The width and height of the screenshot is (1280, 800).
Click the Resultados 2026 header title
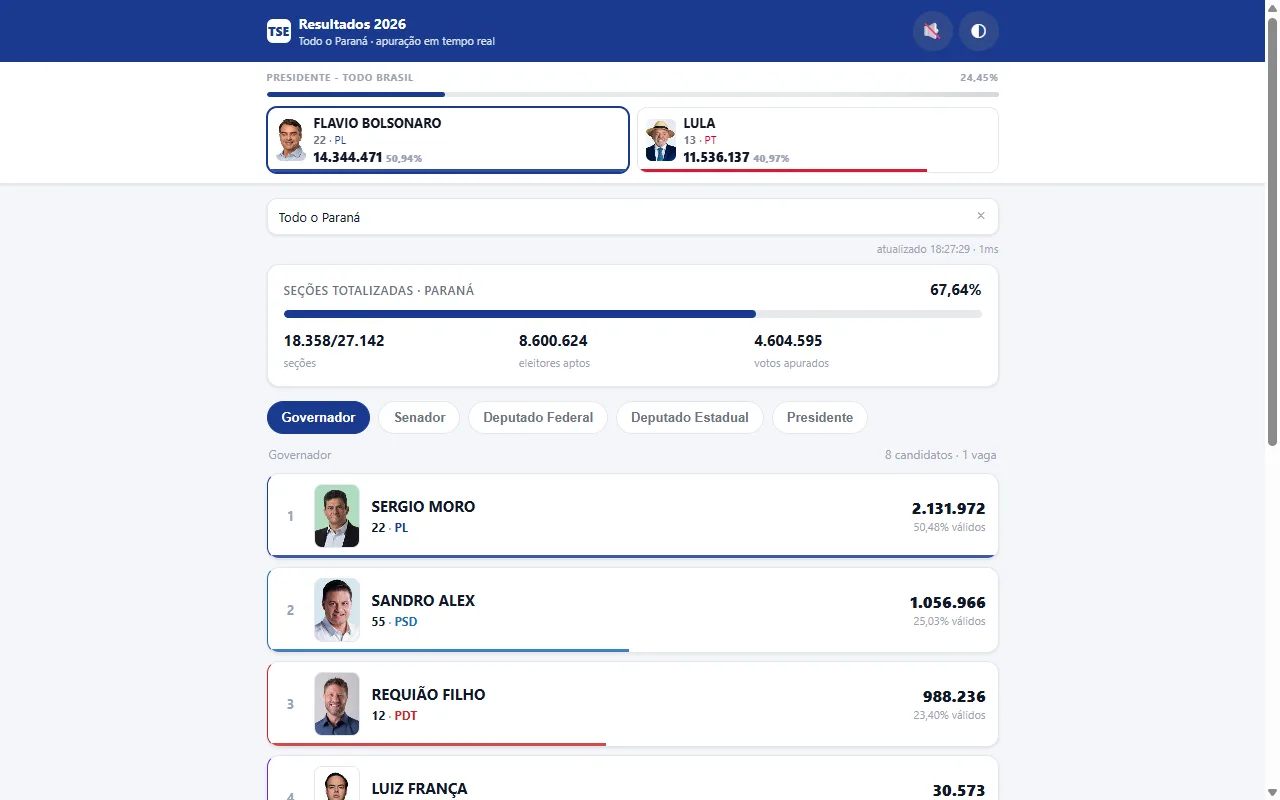pos(352,24)
